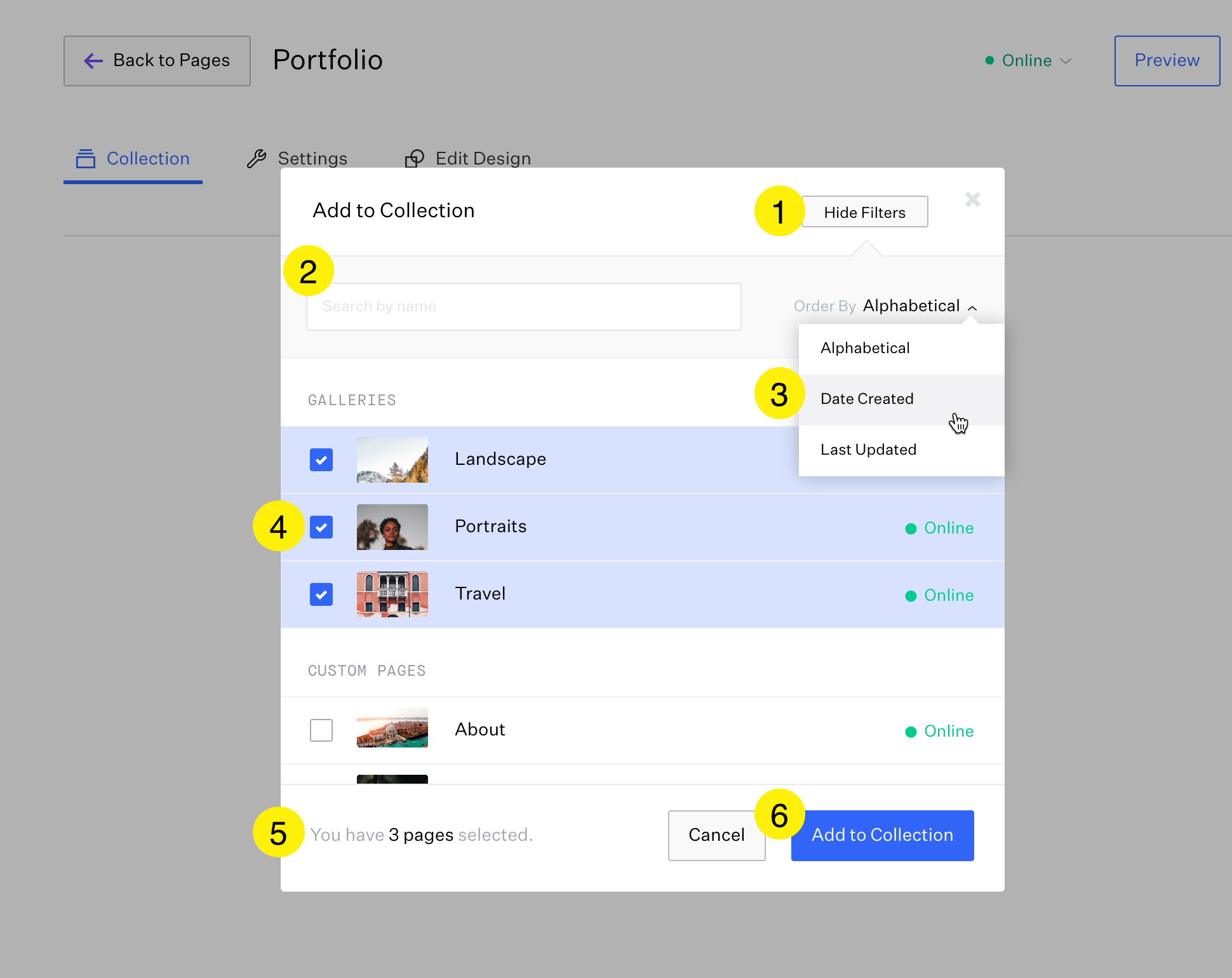Screen dimensions: 1232x978
Task: Open the Alphabetical sort option list
Action: click(912, 305)
